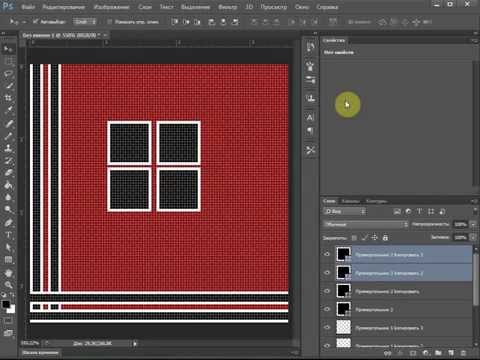Select the Pen tool
This screenshot has width=480, height=360.
[x=8, y=222]
